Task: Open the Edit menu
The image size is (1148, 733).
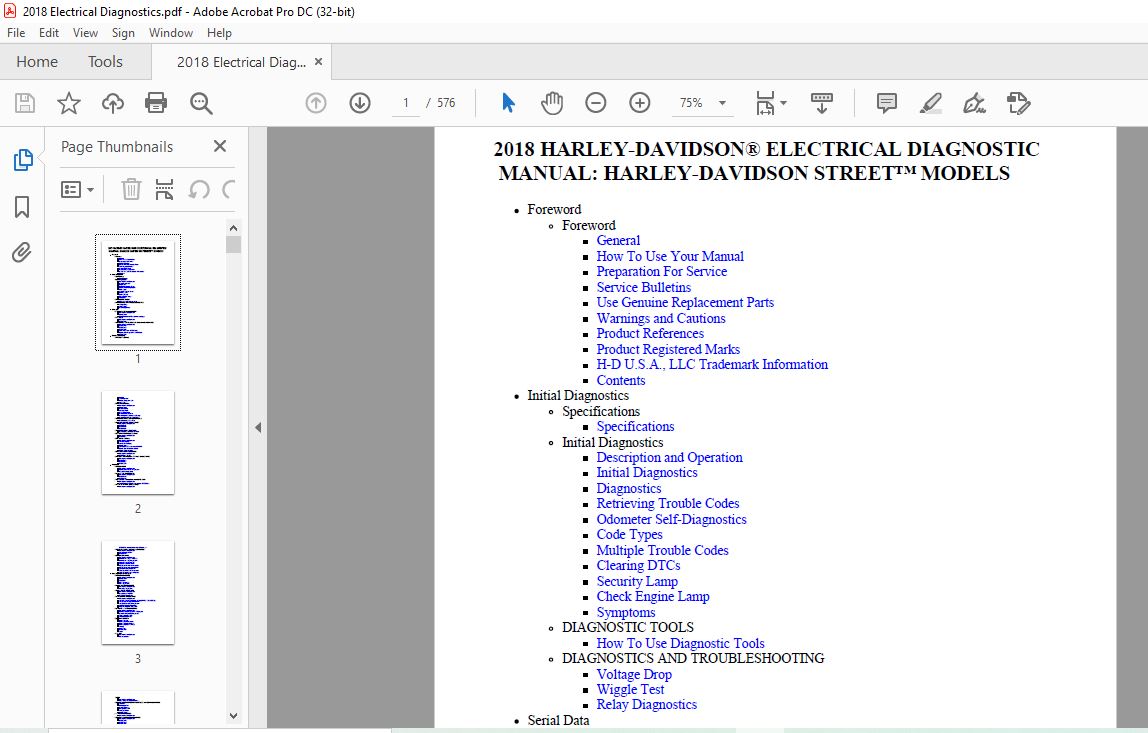Action: [x=49, y=33]
